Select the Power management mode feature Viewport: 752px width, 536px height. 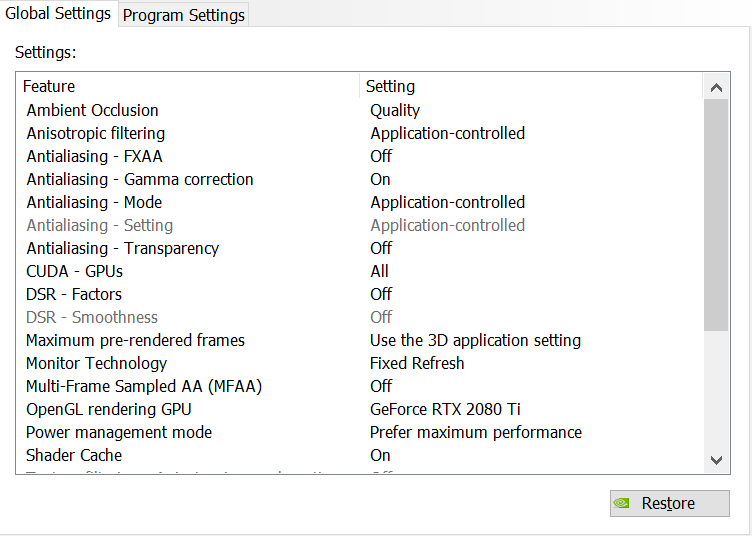[x=119, y=432]
